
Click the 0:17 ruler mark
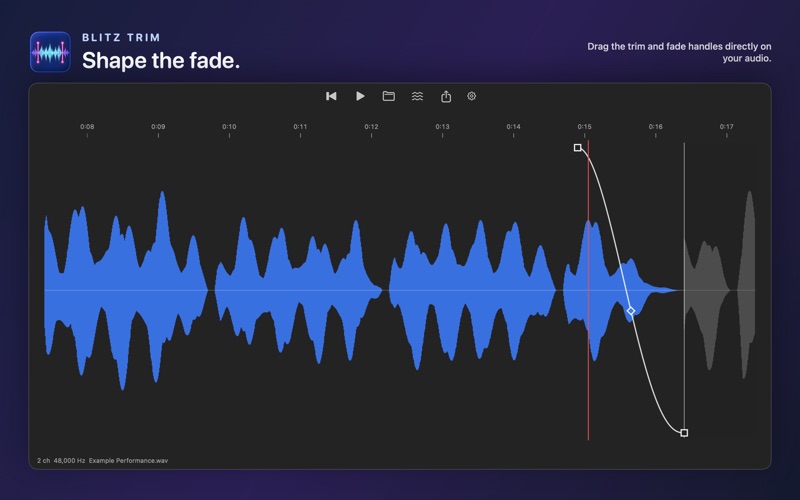click(727, 127)
